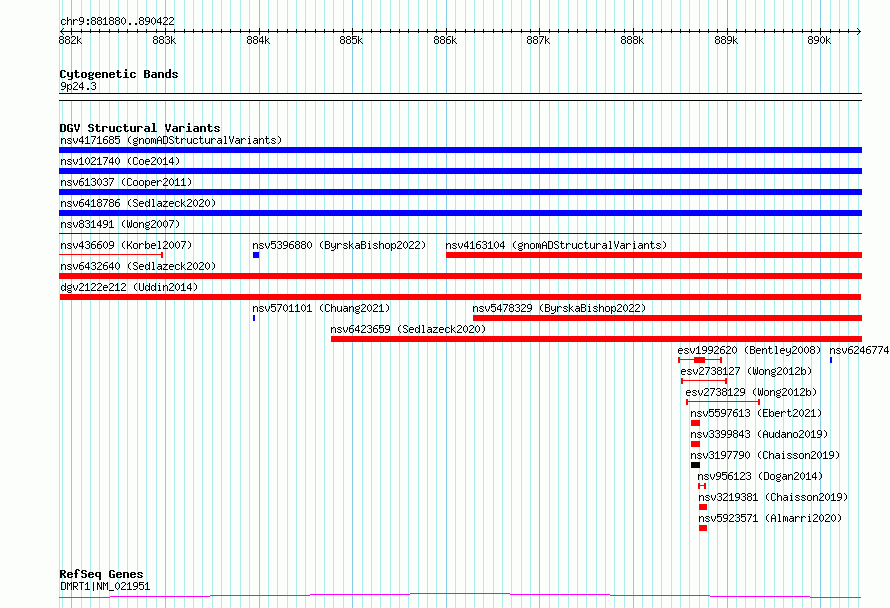Viewport: 890px width, 608px height.
Task: Open nsv5478329 (ByrskaBishop2022) label
Action: point(559,308)
